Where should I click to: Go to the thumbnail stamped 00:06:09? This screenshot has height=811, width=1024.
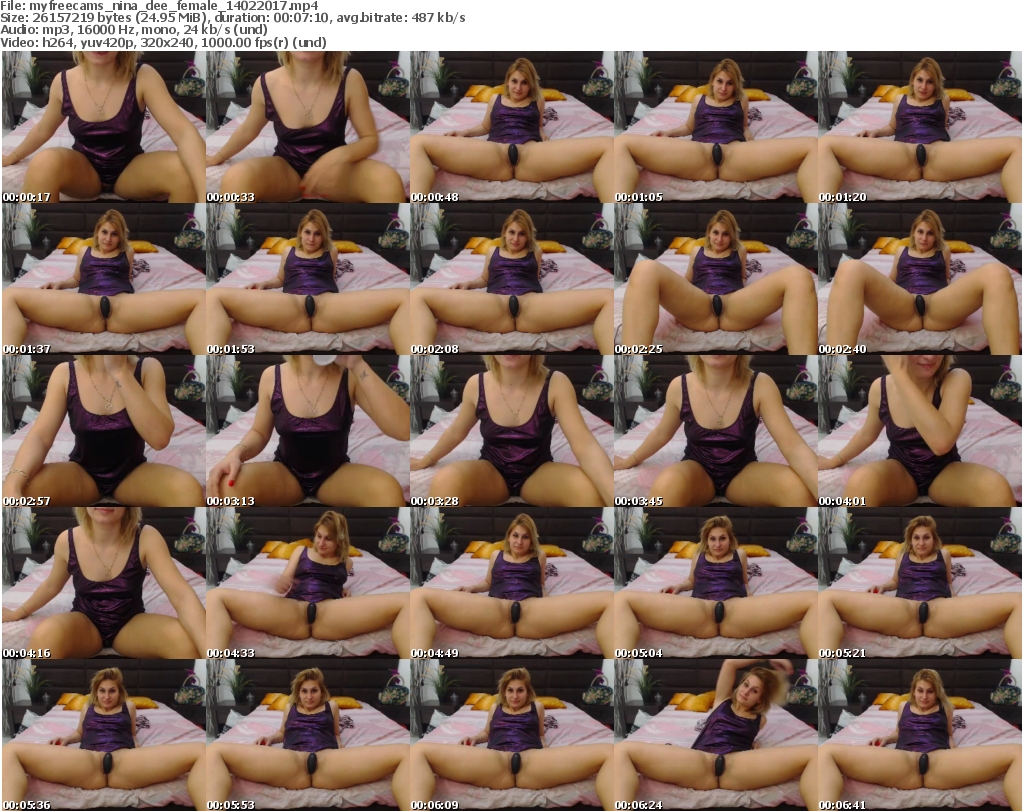511,735
